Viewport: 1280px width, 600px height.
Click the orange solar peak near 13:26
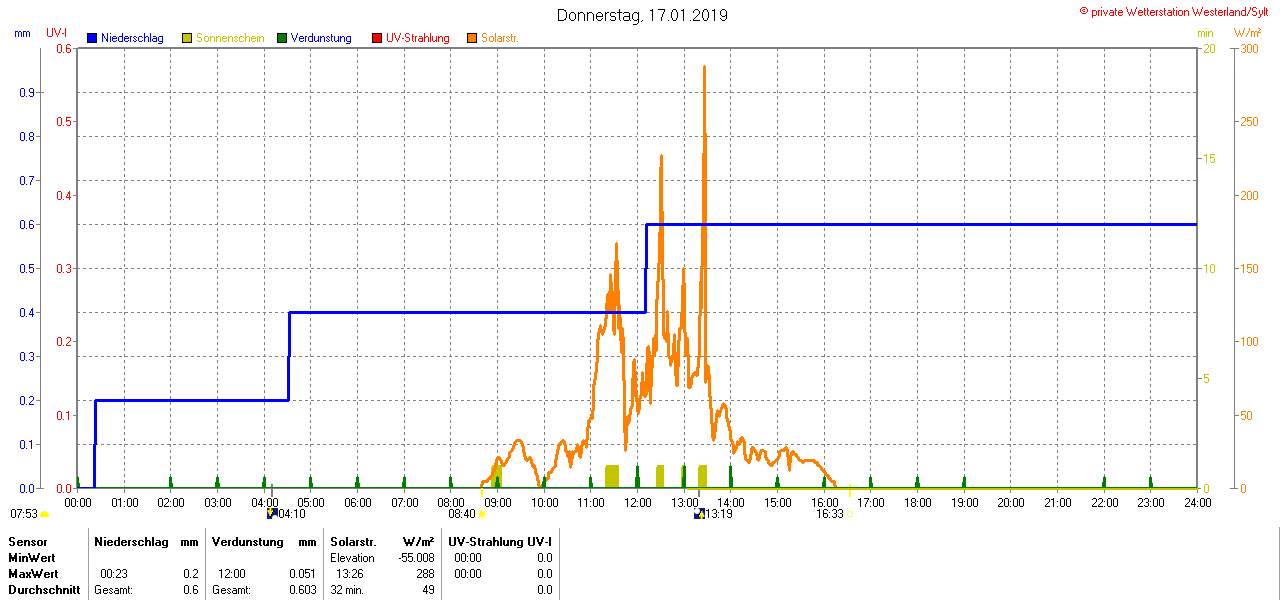(705, 70)
